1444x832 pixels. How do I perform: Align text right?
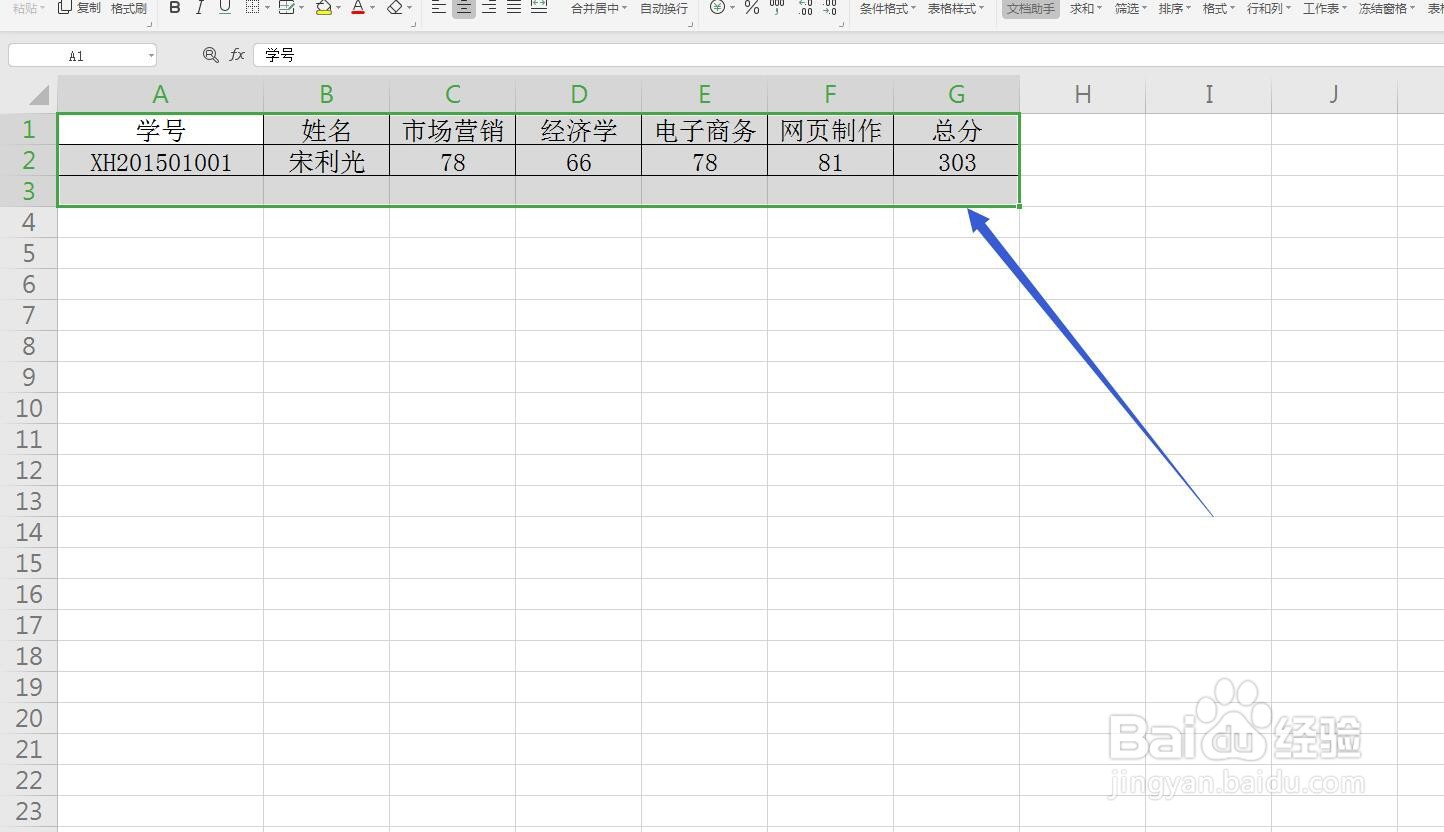[489, 8]
